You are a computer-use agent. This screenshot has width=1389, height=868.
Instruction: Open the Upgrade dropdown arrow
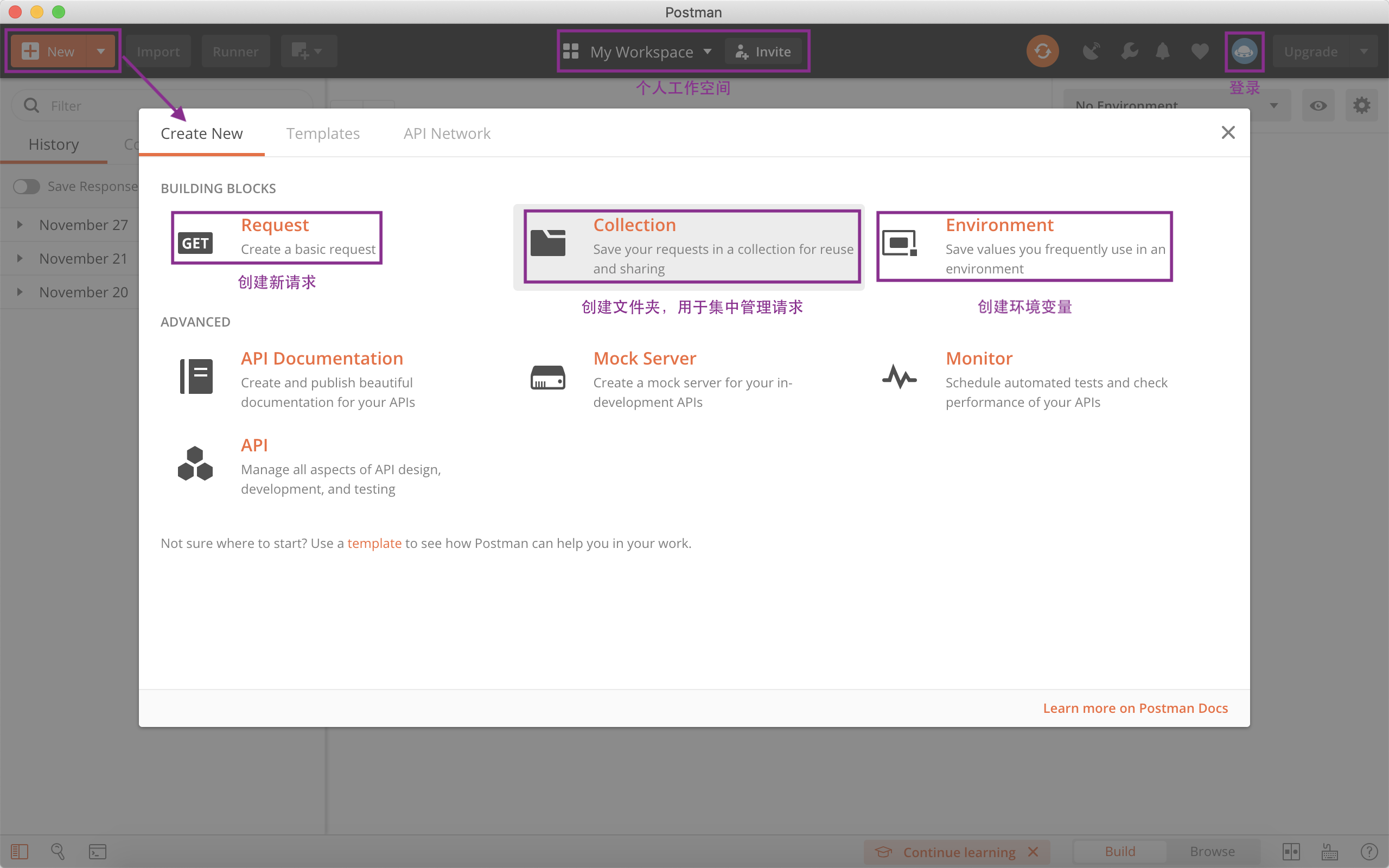coord(1365,52)
